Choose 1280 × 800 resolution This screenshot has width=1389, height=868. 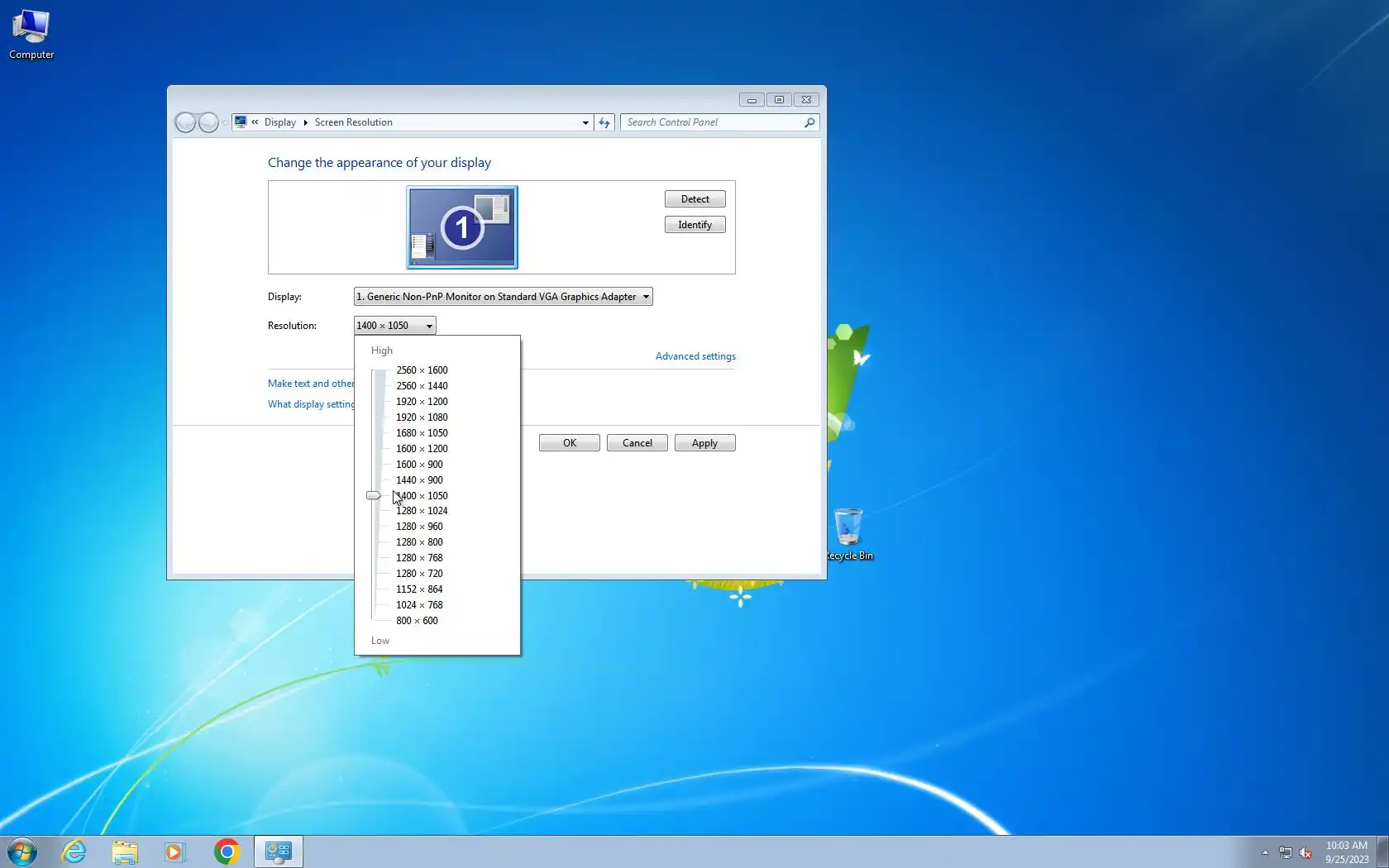point(419,542)
